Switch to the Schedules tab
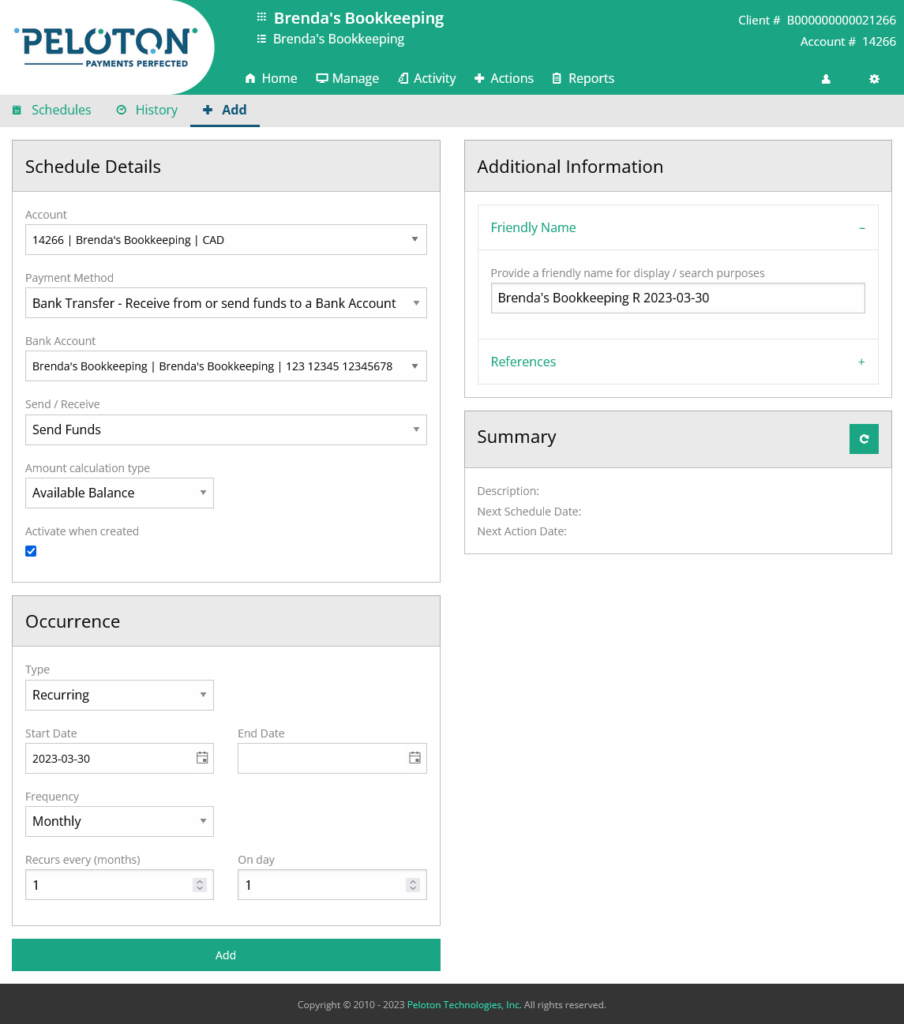 tap(52, 110)
